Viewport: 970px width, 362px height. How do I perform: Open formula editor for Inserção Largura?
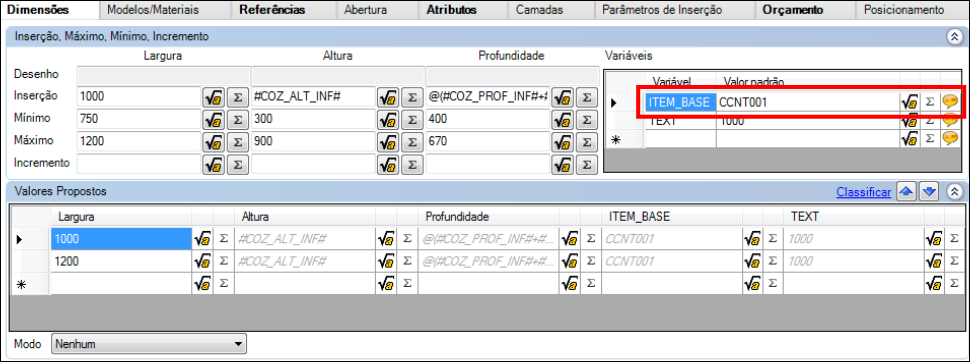(x=213, y=97)
